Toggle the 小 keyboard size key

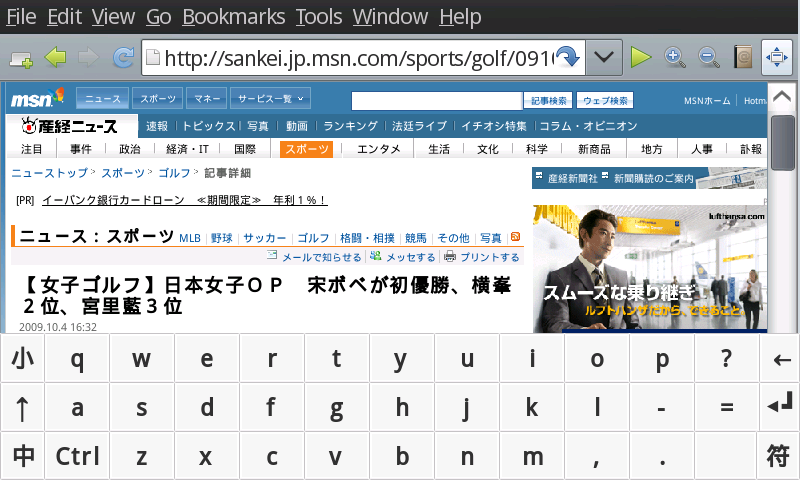point(22,359)
